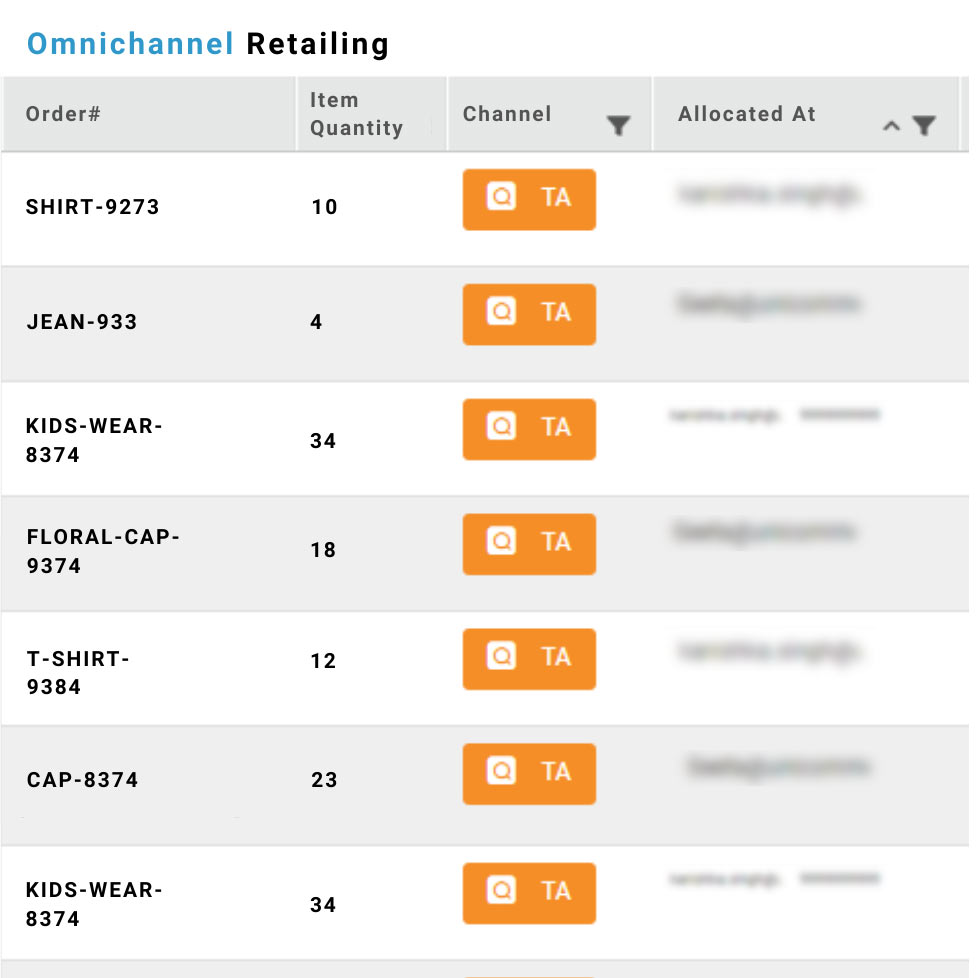The image size is (978, 978).
Task: Select the Item Quantity column header
Action: coord(372,114)
